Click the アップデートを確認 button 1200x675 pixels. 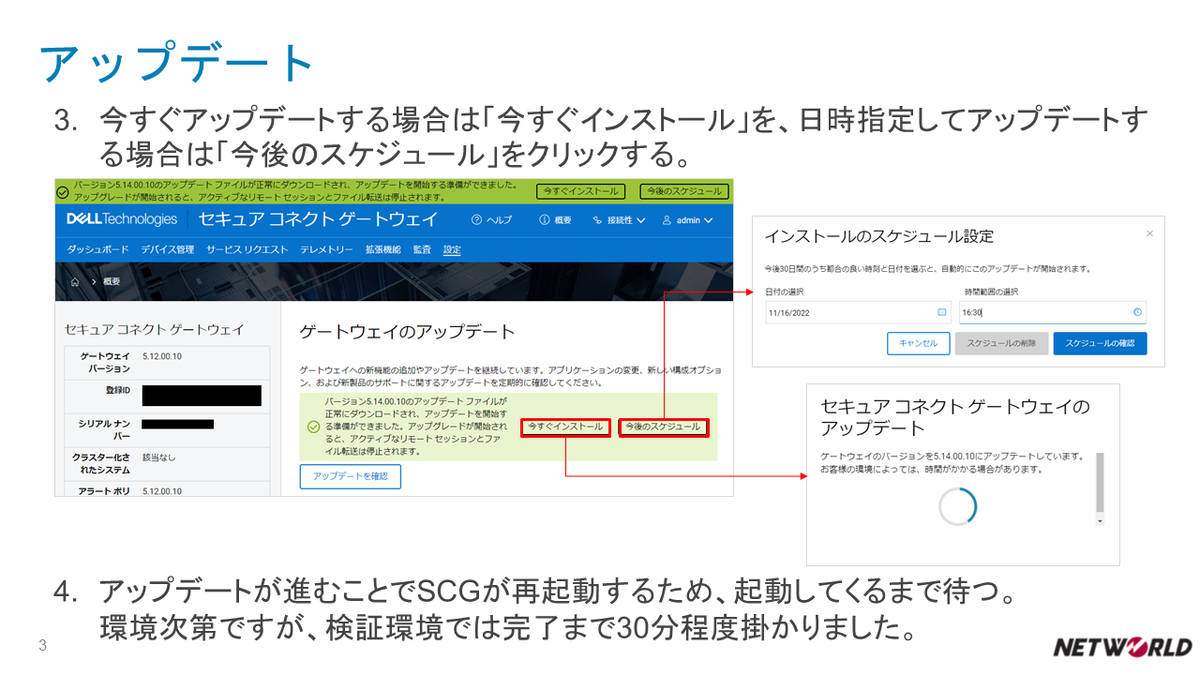click(x=350, y=476)
